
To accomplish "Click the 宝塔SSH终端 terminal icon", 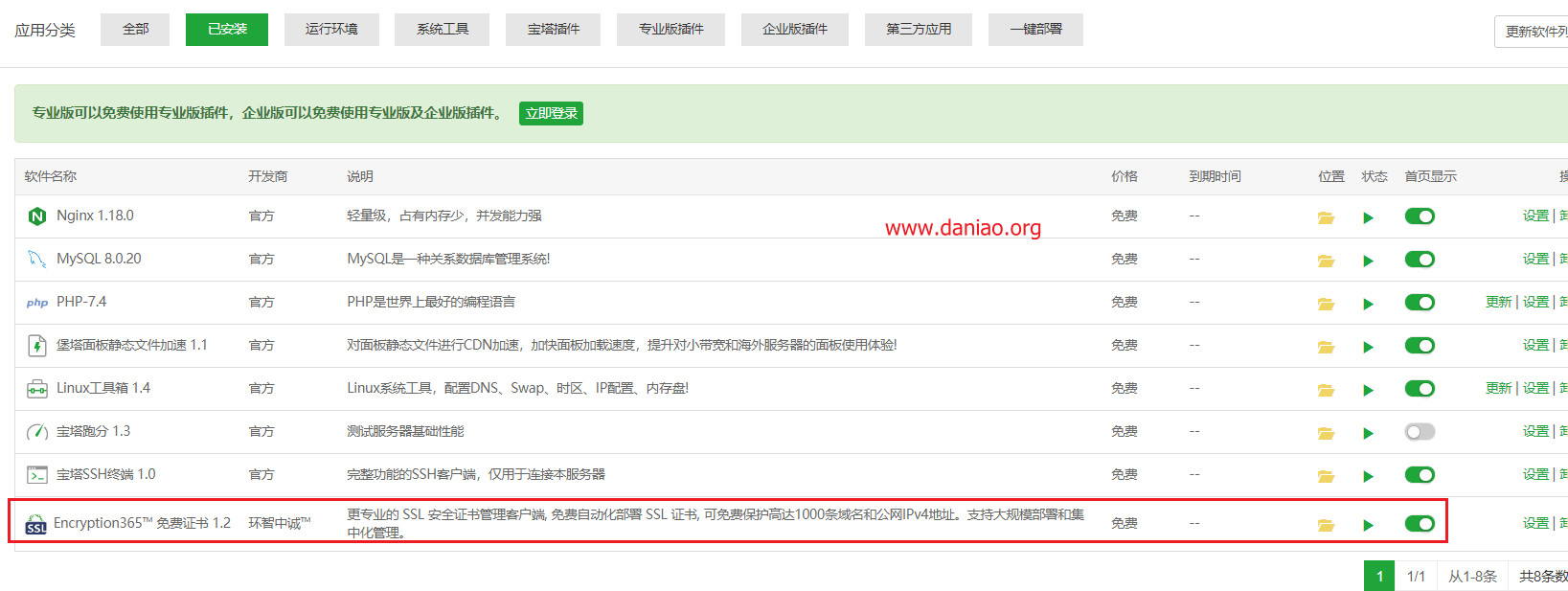I will click(36, 475).
